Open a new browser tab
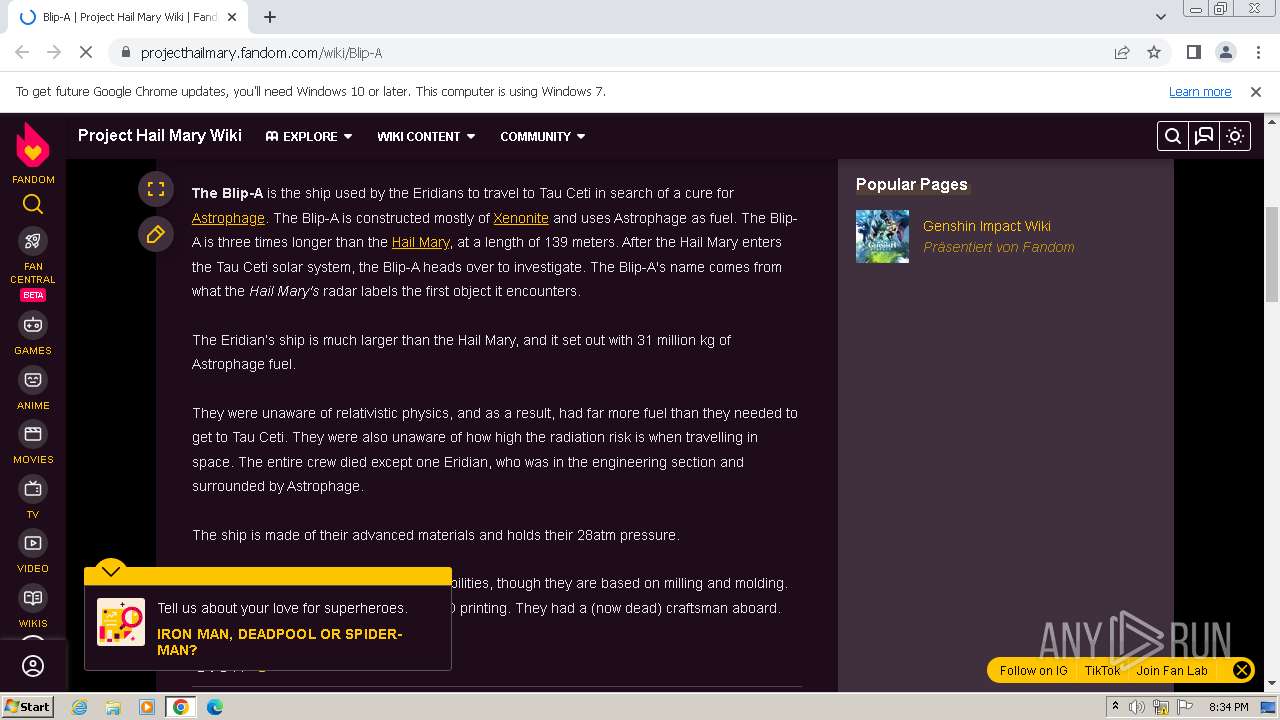This screenshot has width=1280, height=720. point(269,17)
